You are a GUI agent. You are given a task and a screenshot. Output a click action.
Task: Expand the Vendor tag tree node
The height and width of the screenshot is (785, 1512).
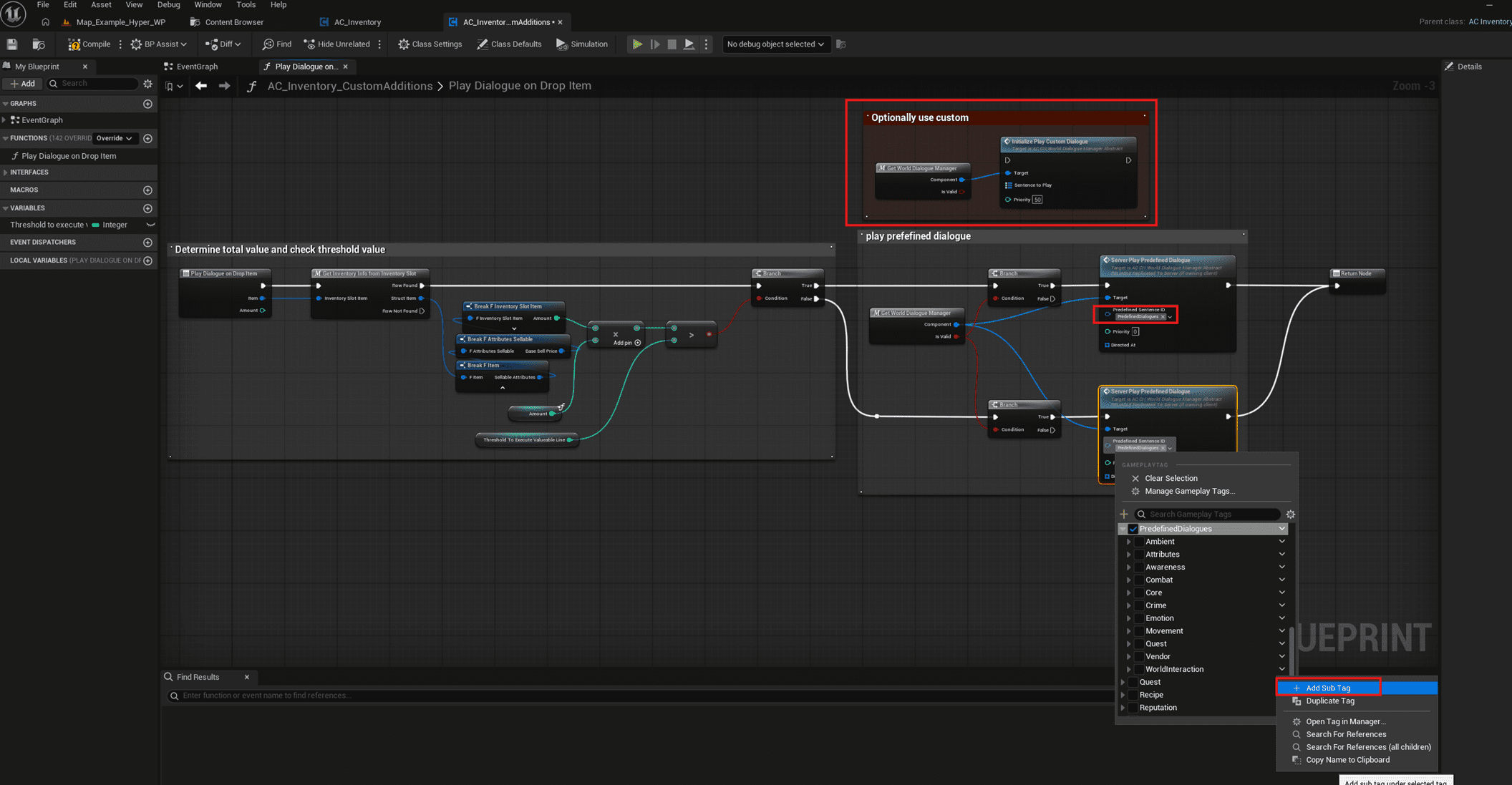1129,657
